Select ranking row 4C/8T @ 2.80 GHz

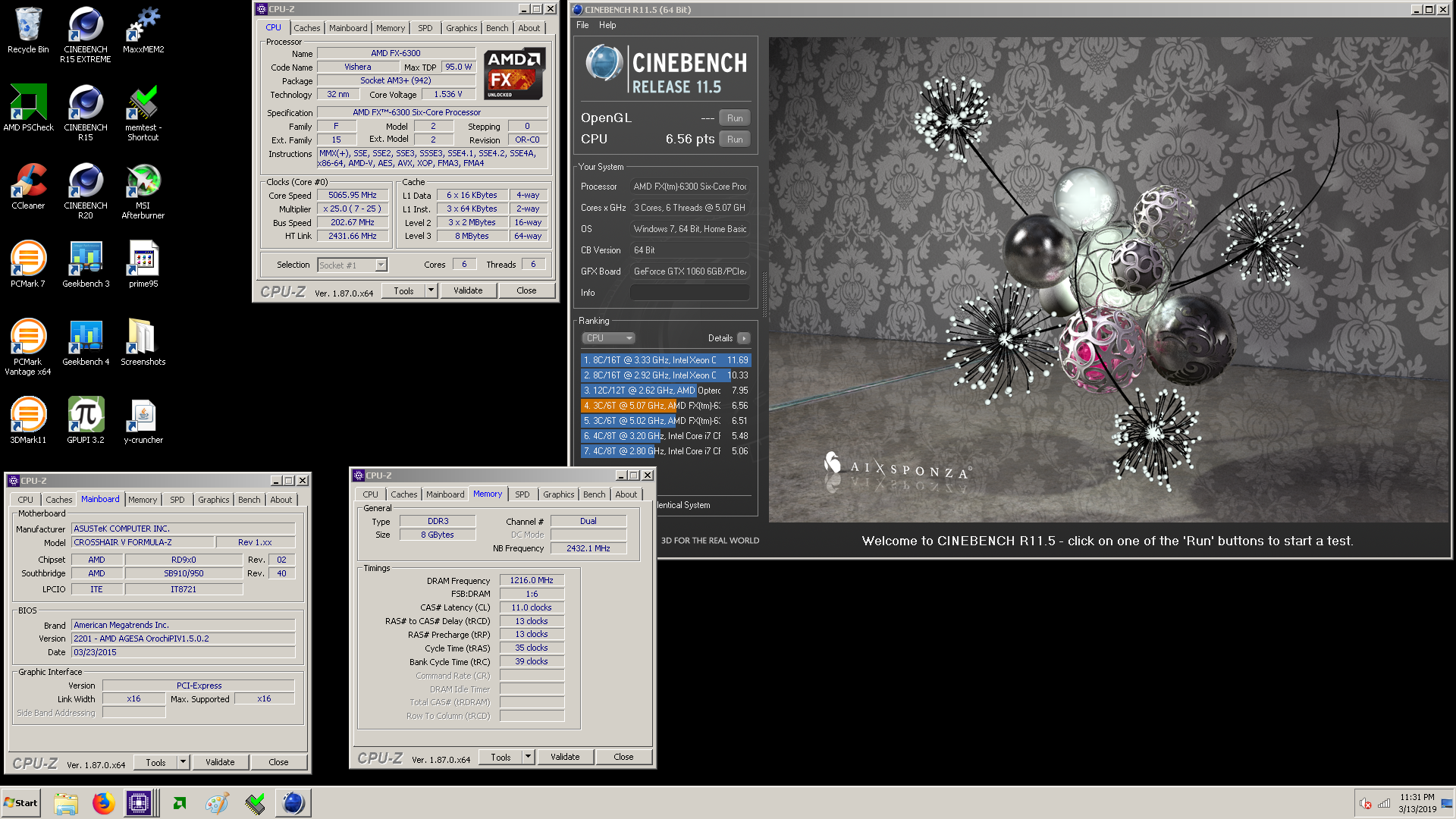(666, 451)
